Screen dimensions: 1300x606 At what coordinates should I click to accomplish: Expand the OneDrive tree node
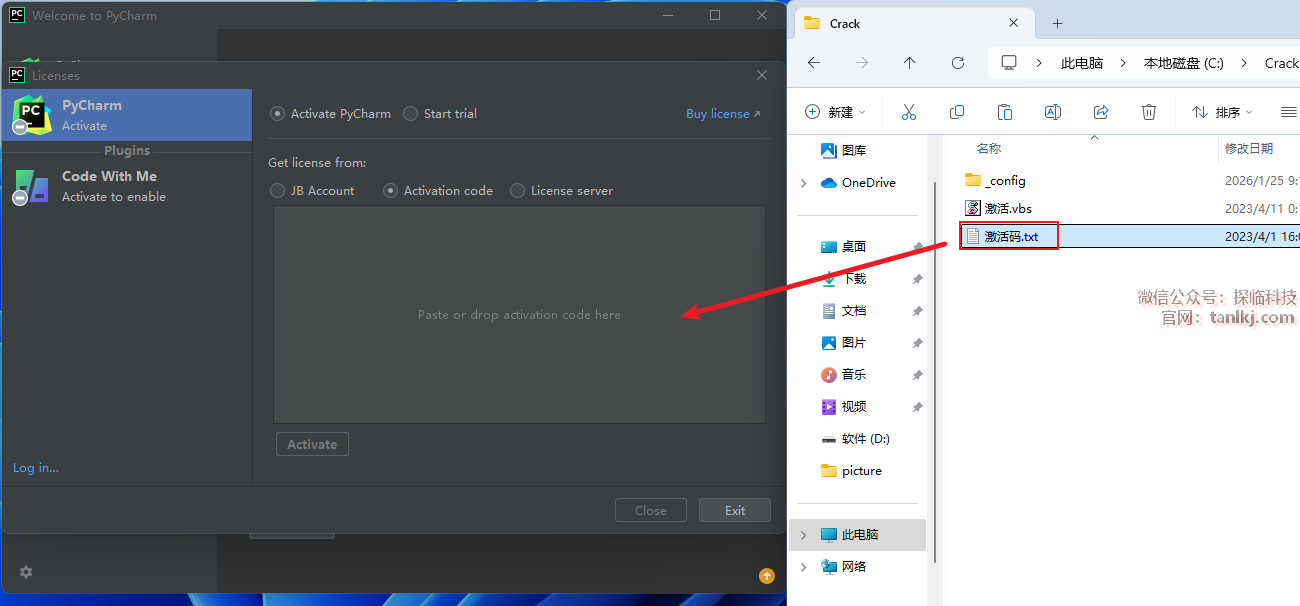tap(803, 183)
